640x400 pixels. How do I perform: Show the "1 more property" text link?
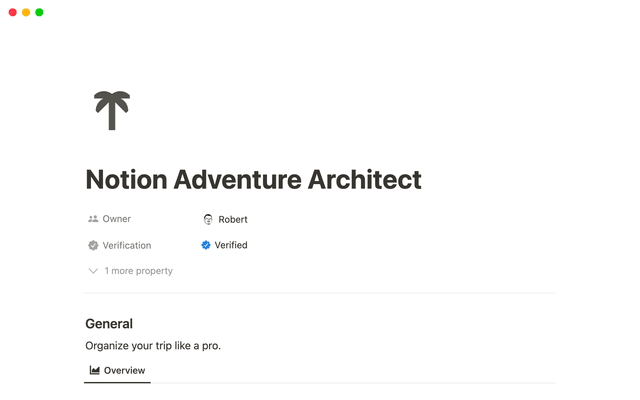(138, 271)
